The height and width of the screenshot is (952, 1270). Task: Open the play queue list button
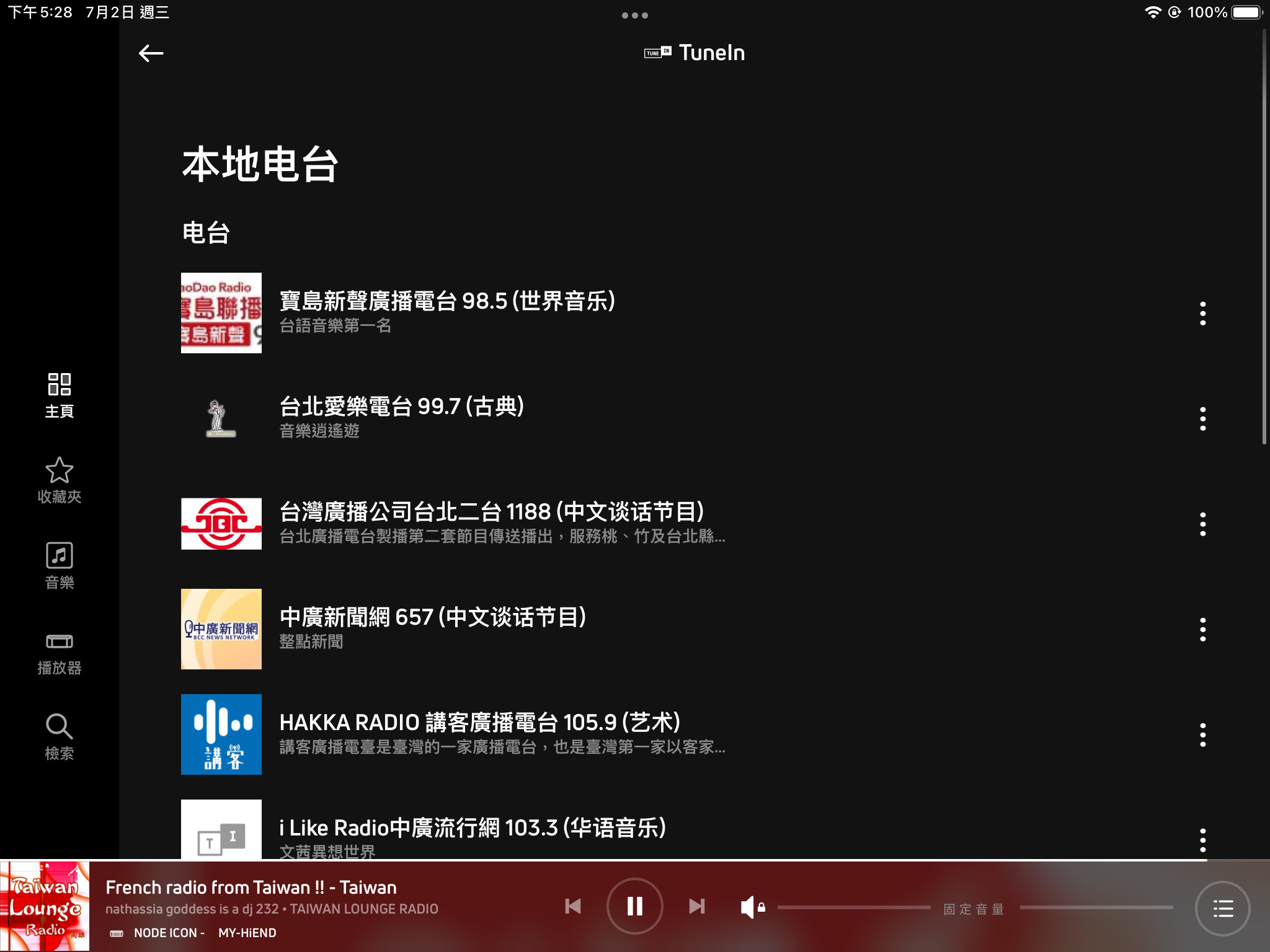point(1223,909)
